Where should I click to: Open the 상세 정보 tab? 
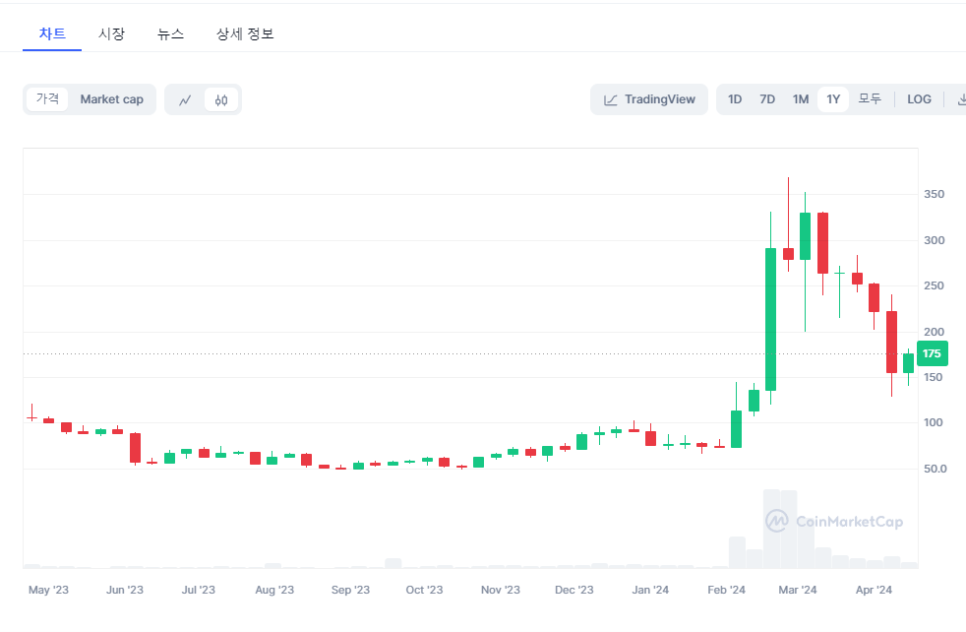pyautogui.click(x=245, y=34)
